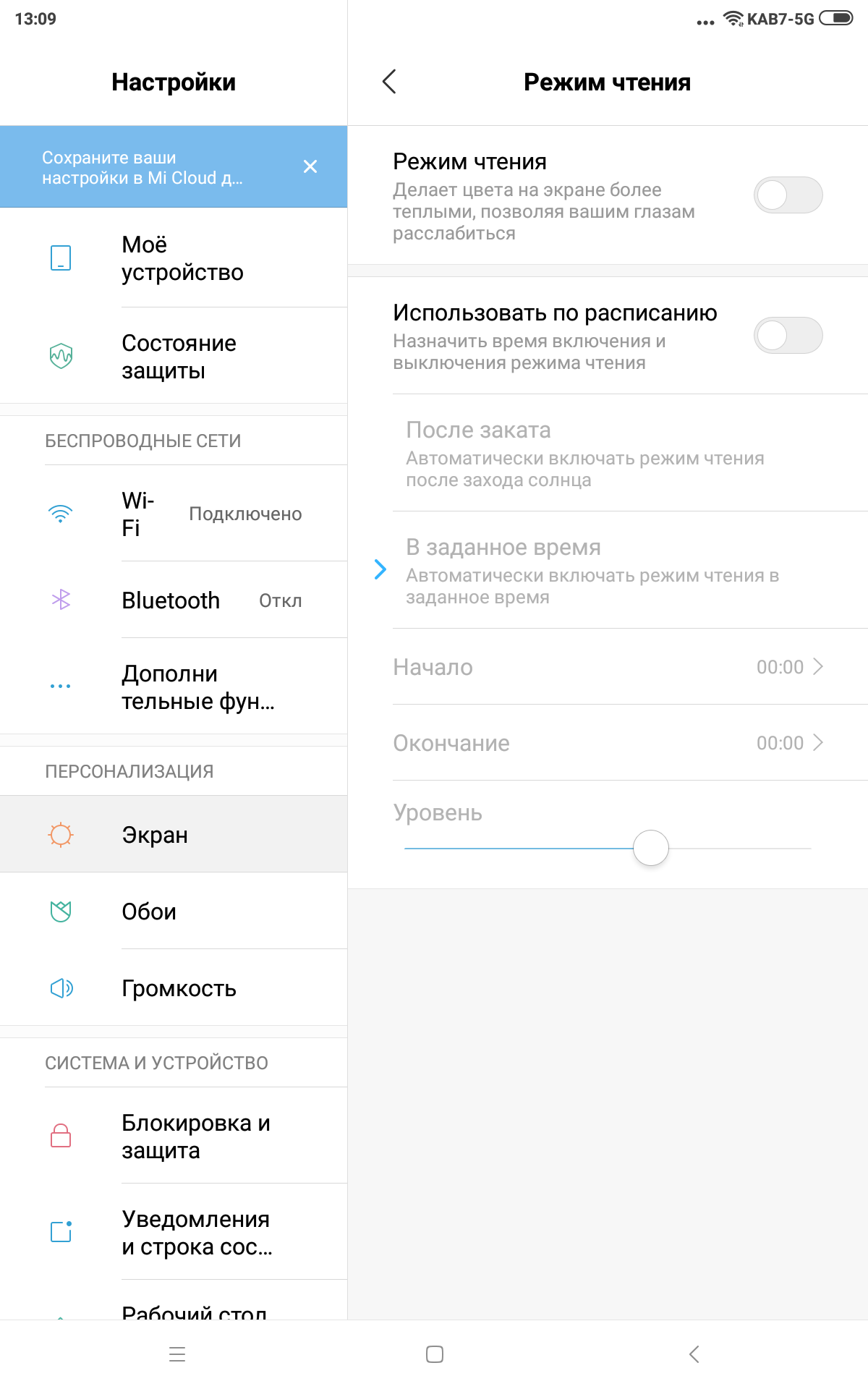
Task: Dismiss the Mi Cloud banner
Action: [310, 166]
